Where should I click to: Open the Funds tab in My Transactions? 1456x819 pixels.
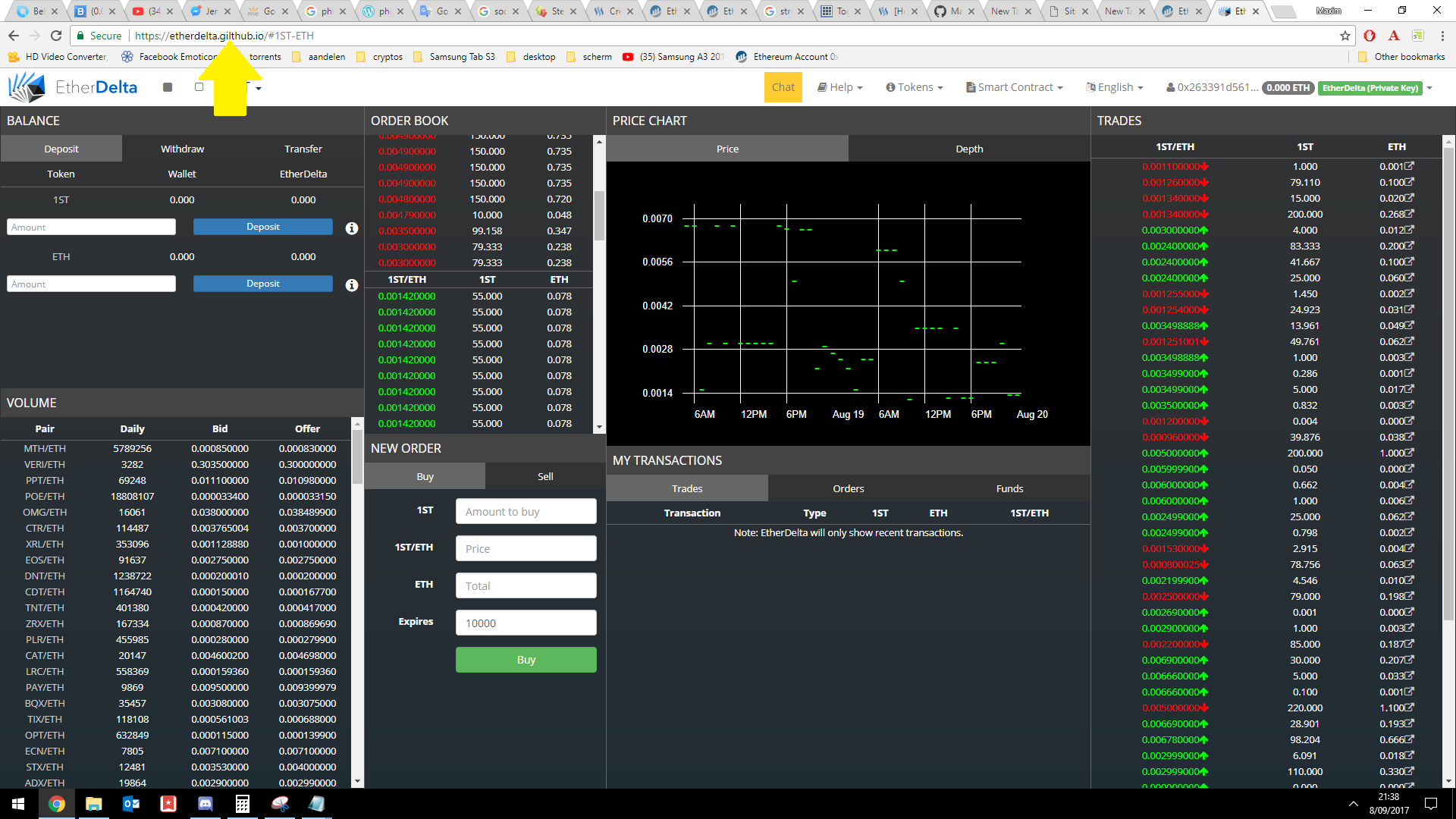point(1009,488)
